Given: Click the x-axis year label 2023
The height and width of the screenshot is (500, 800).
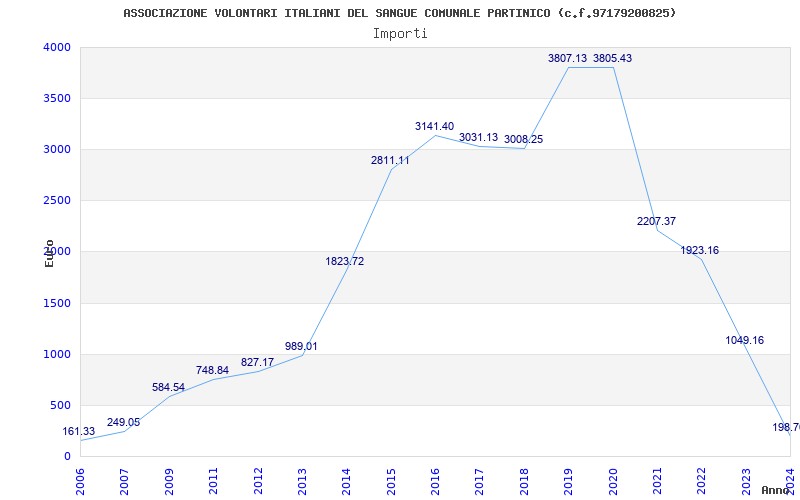Looking at the screenshot, I should (x=746, y=481).
